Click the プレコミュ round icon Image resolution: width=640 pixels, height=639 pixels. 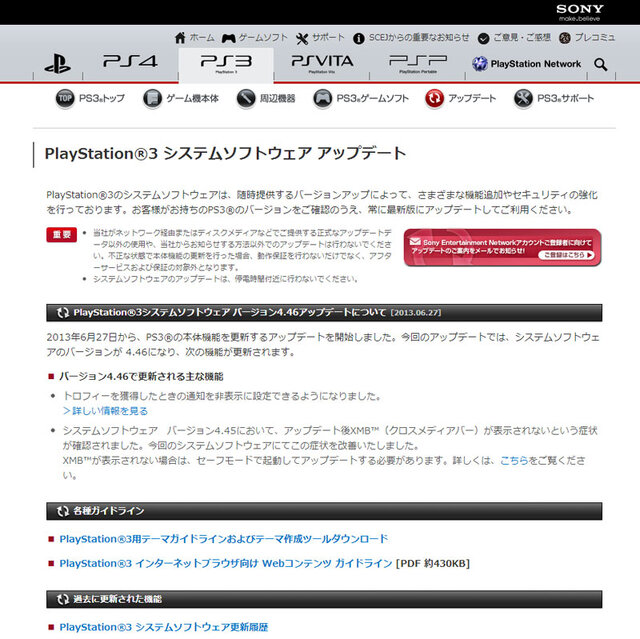(x=565, y=38)
